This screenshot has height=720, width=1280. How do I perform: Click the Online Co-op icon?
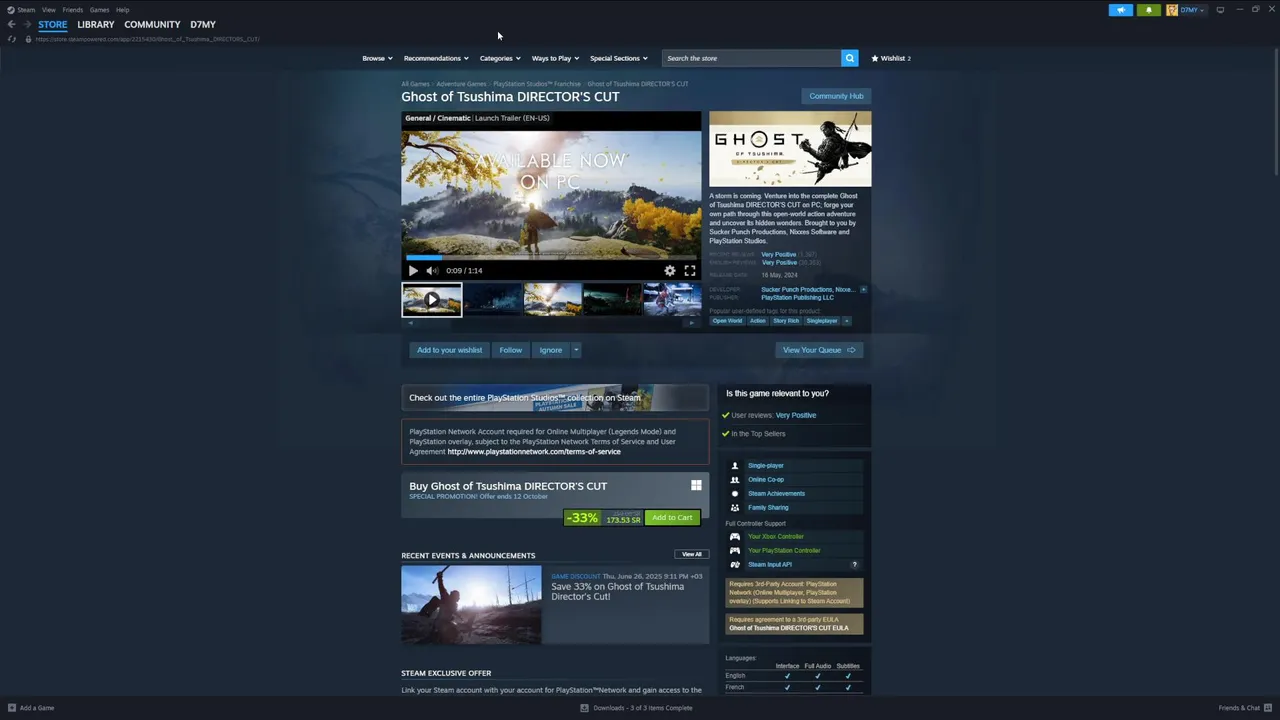[x=735, y=479]
